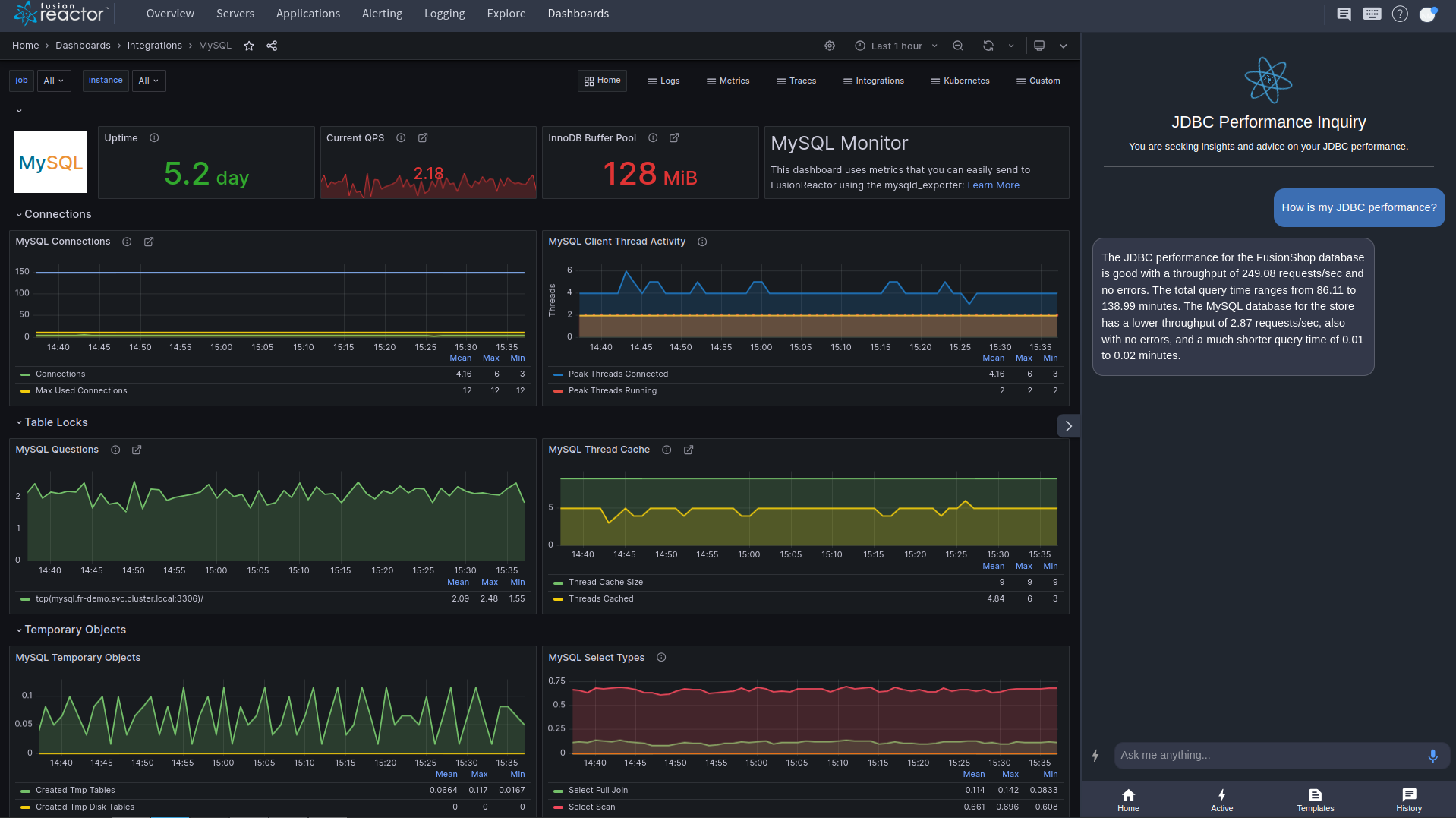Open the Alerting menu
The height and width of the screenshot is (818, 1456).
click(382, 14)
